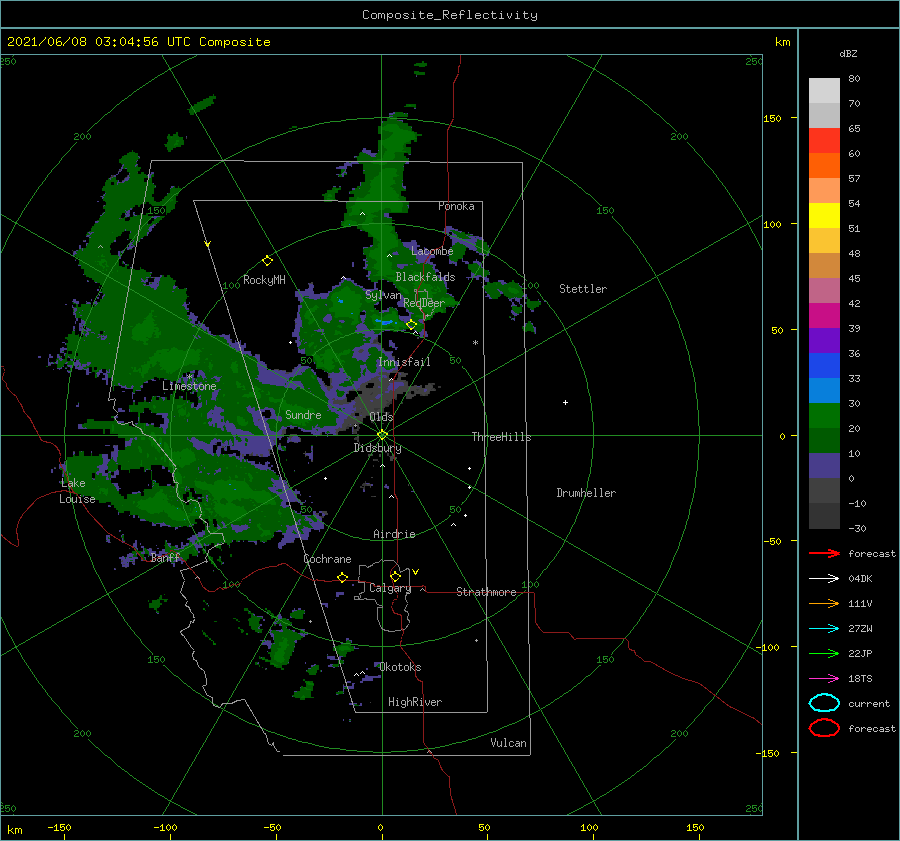Image resolution: width=900 pixels, height=841 pixels.
Task: Click the white 04DK arrow icon
Action: pyautogui.click(x=824, y=579)
